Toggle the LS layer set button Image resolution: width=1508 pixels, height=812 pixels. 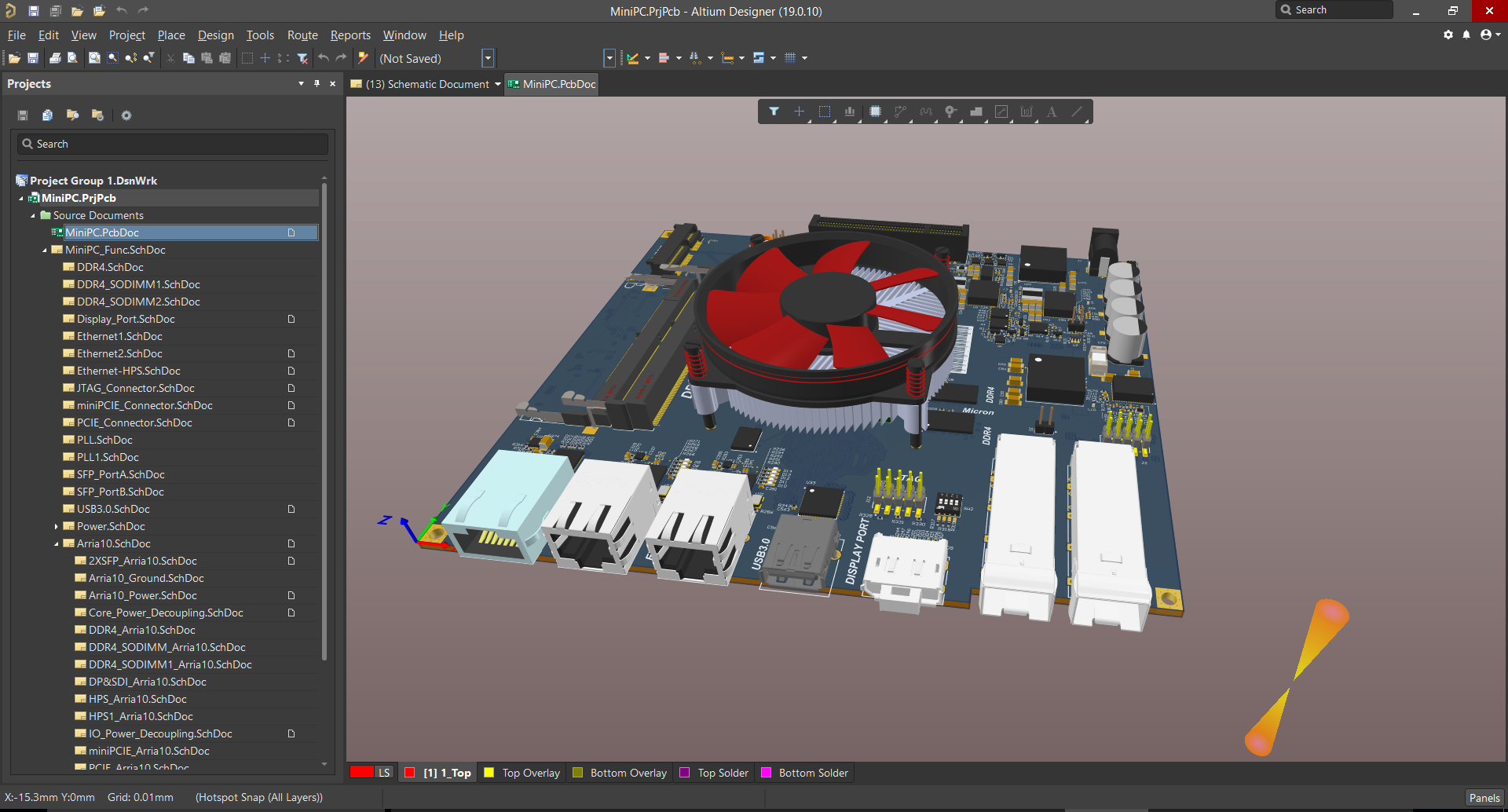pos(384,773)
